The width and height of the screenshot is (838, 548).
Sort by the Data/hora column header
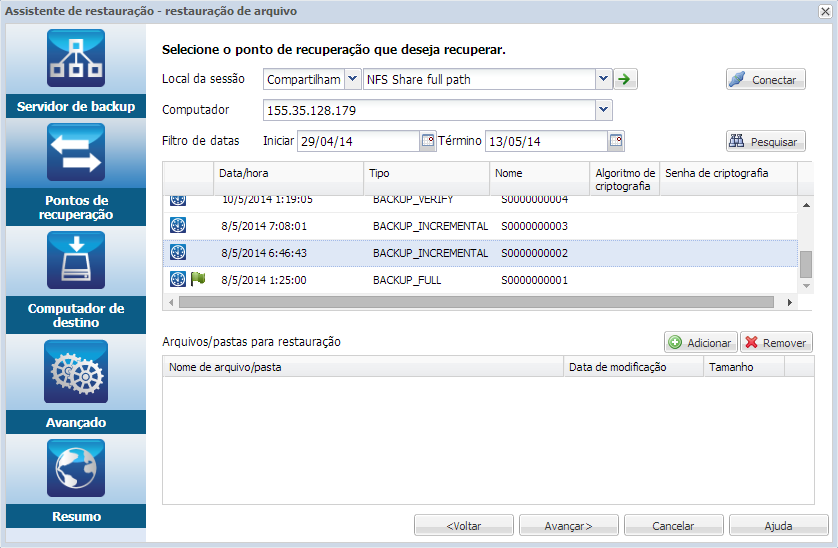[x=287, y=174]
